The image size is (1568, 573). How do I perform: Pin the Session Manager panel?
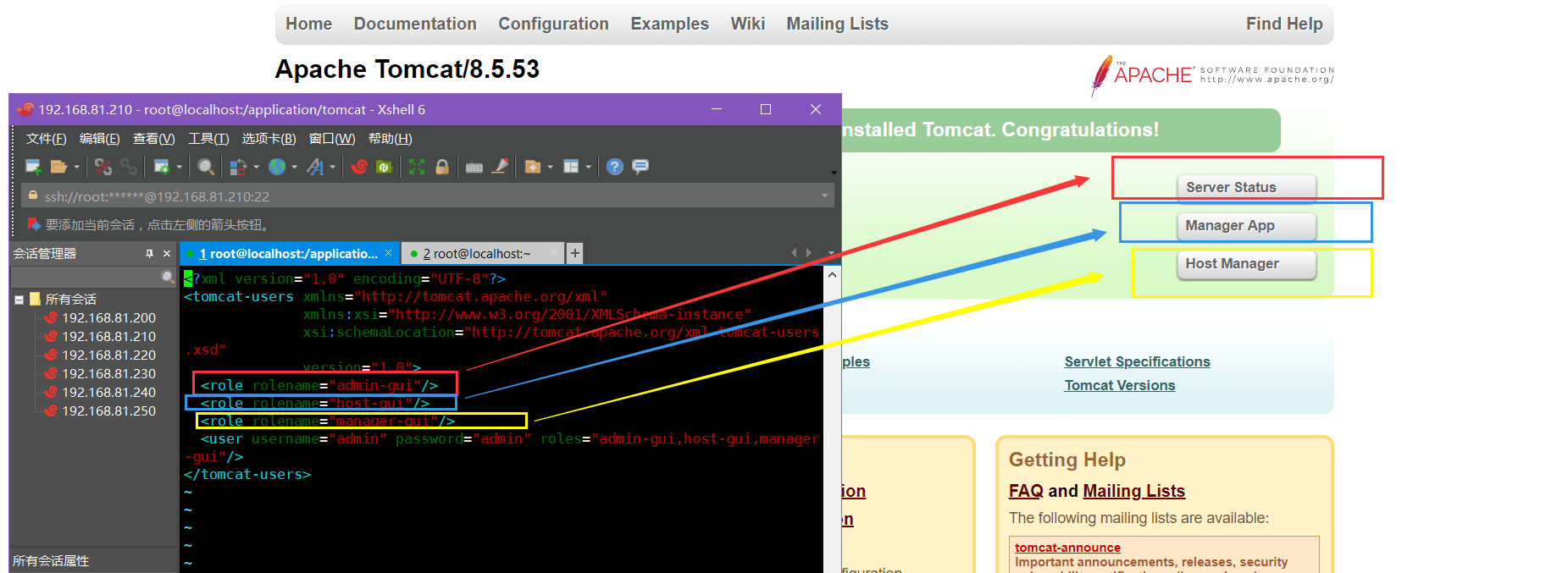coord(150,253)
